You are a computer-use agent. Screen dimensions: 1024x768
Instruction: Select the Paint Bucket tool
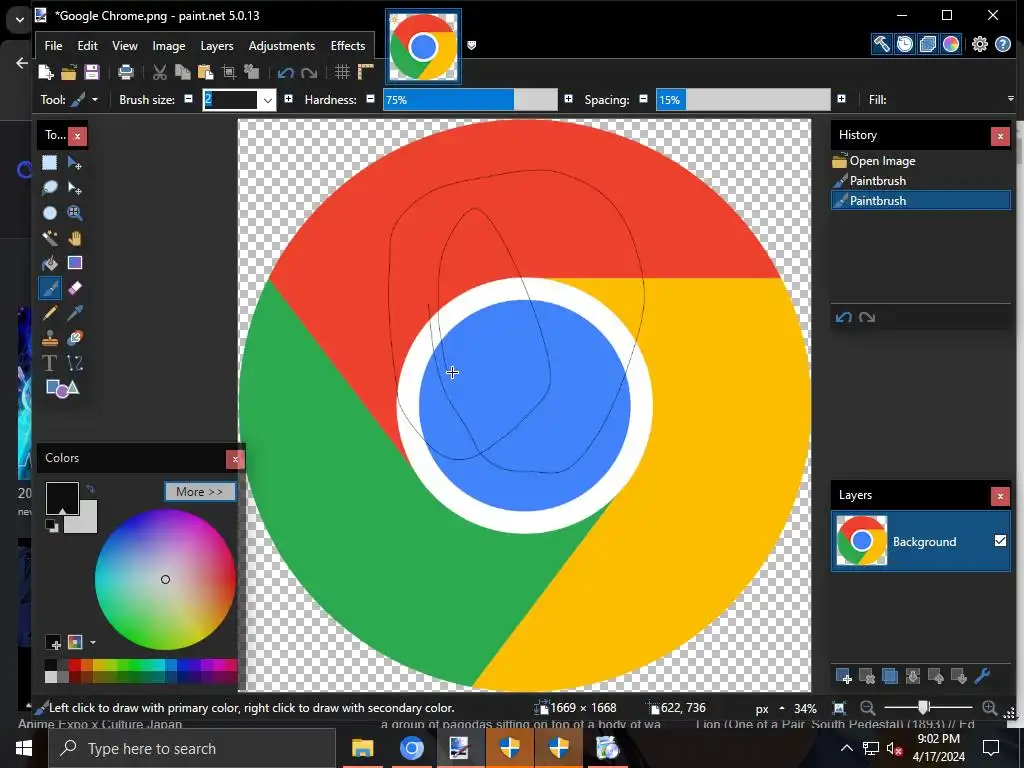point(50,263)
